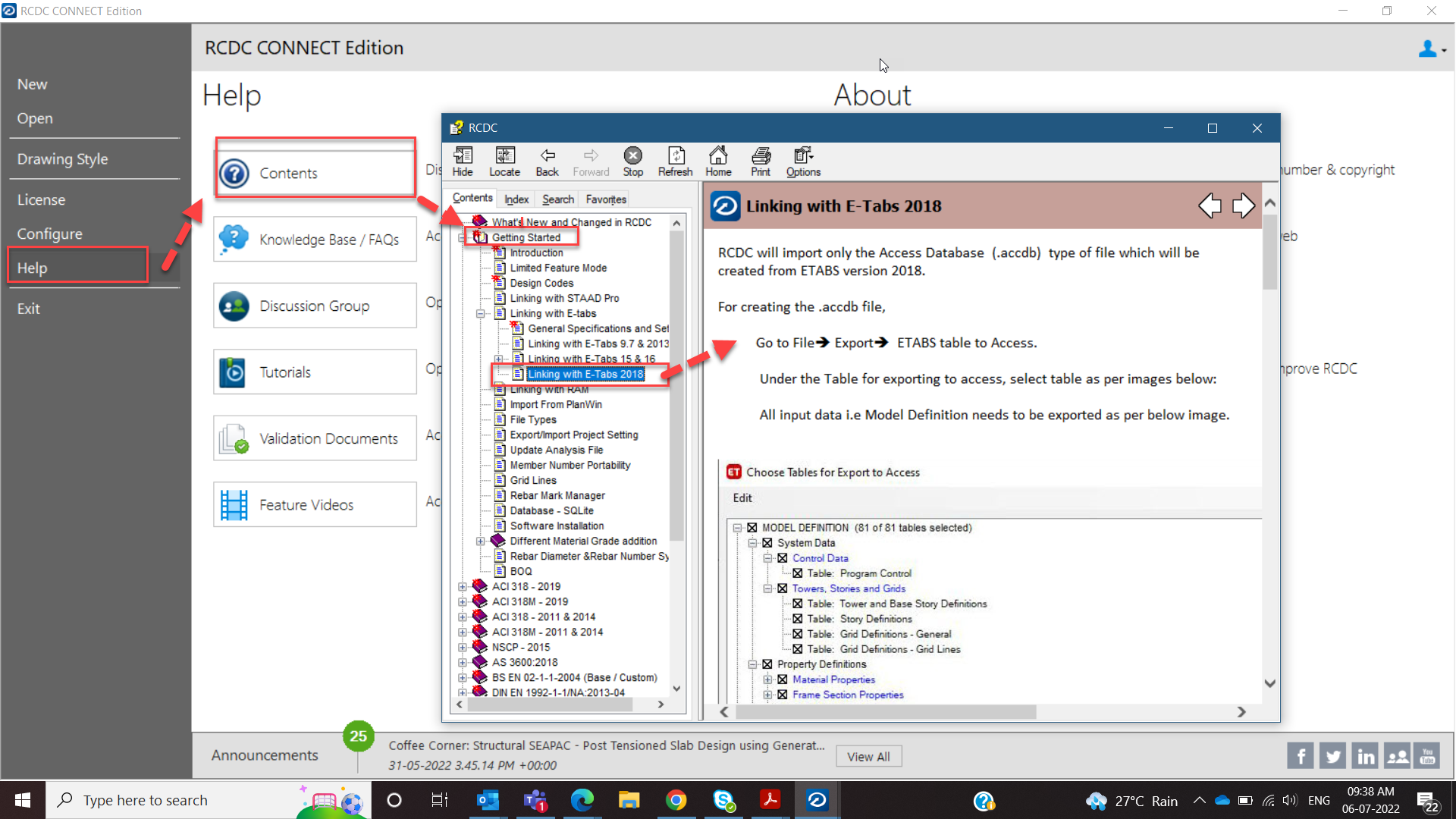Open the community people icon
Viewport: 1456px width, 819px height.
[1397, 756]
